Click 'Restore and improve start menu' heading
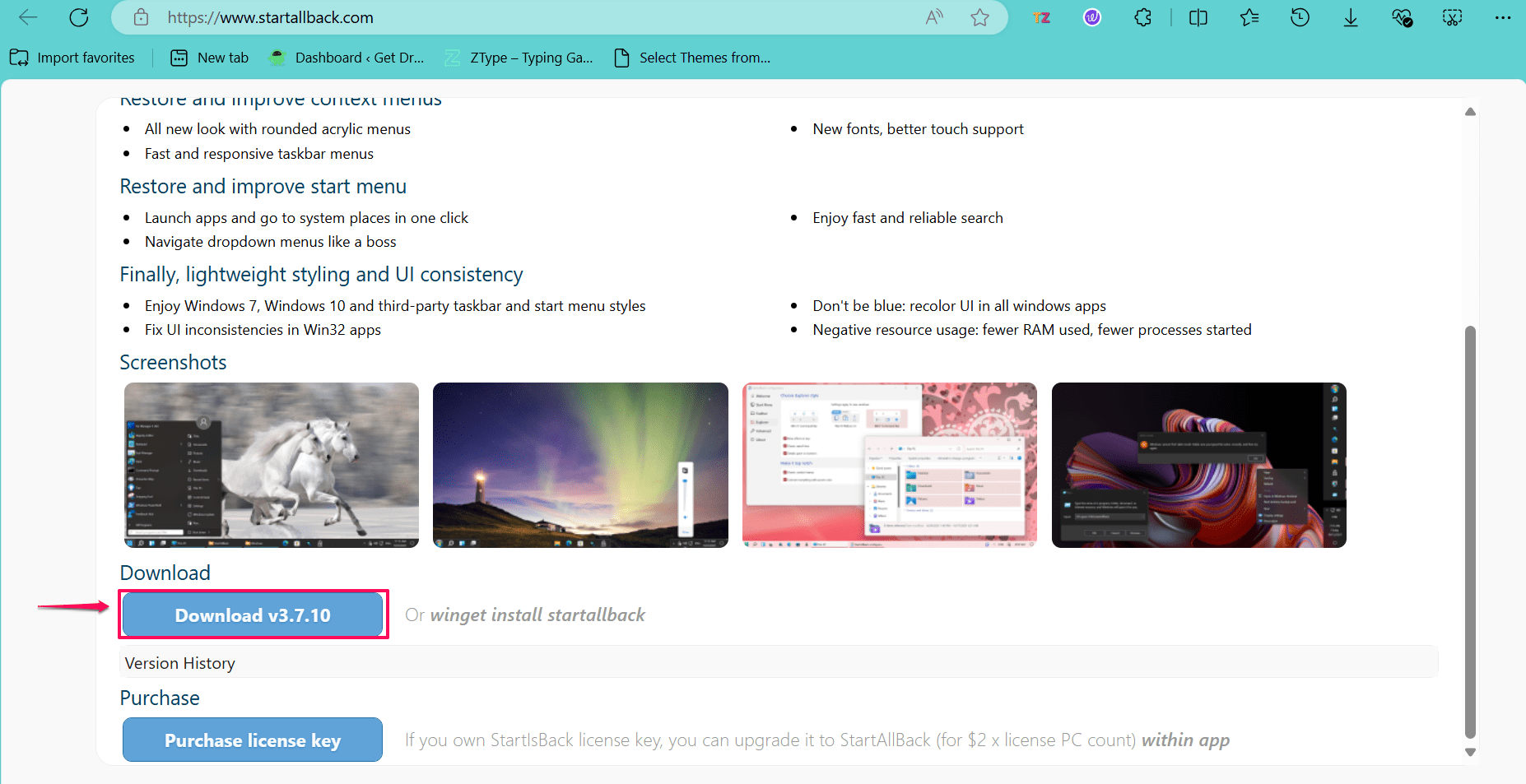The height and width of the screenshot is (784, 1526). click(263, 187)
